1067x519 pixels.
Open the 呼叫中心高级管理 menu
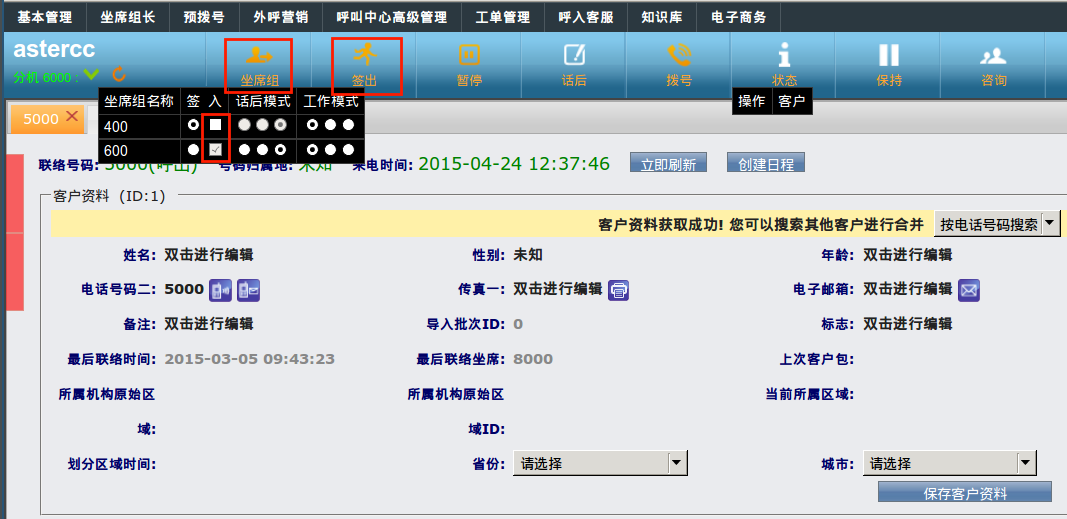click(391, 17)
